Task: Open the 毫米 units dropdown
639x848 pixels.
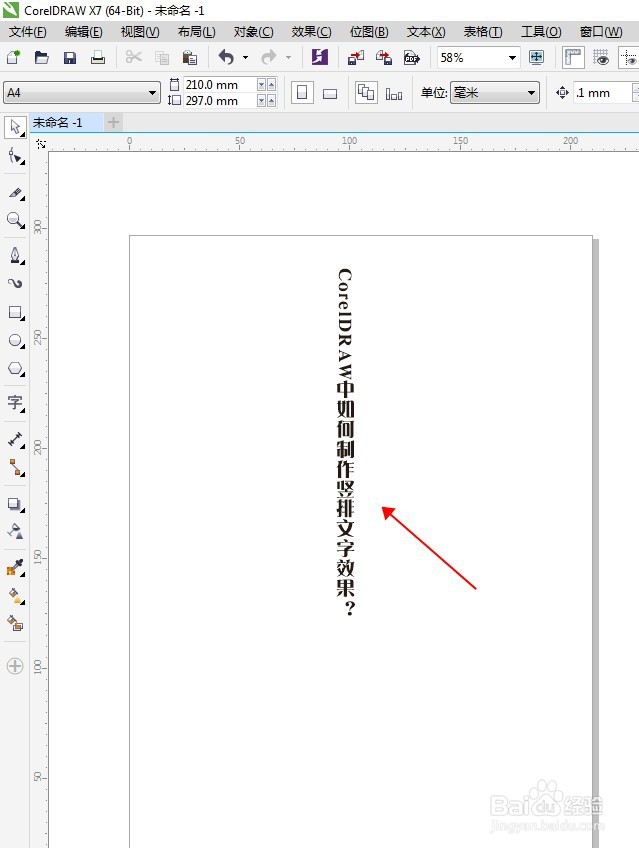Action: click(x=531, y=93)
